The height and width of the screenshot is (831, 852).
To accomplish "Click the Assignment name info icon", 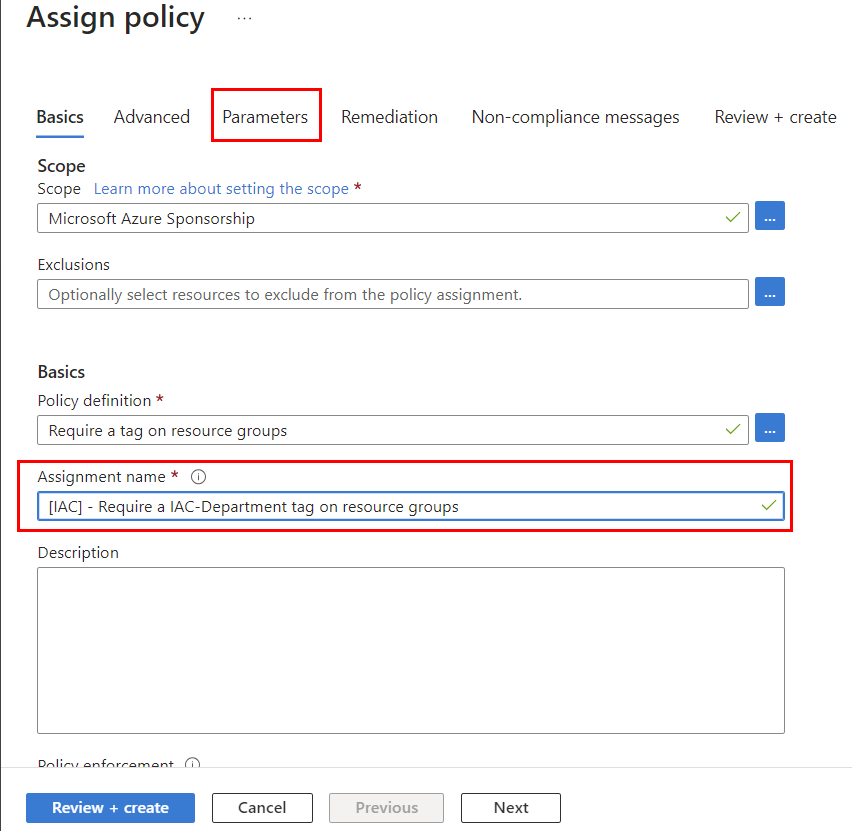I will (198, 477).
